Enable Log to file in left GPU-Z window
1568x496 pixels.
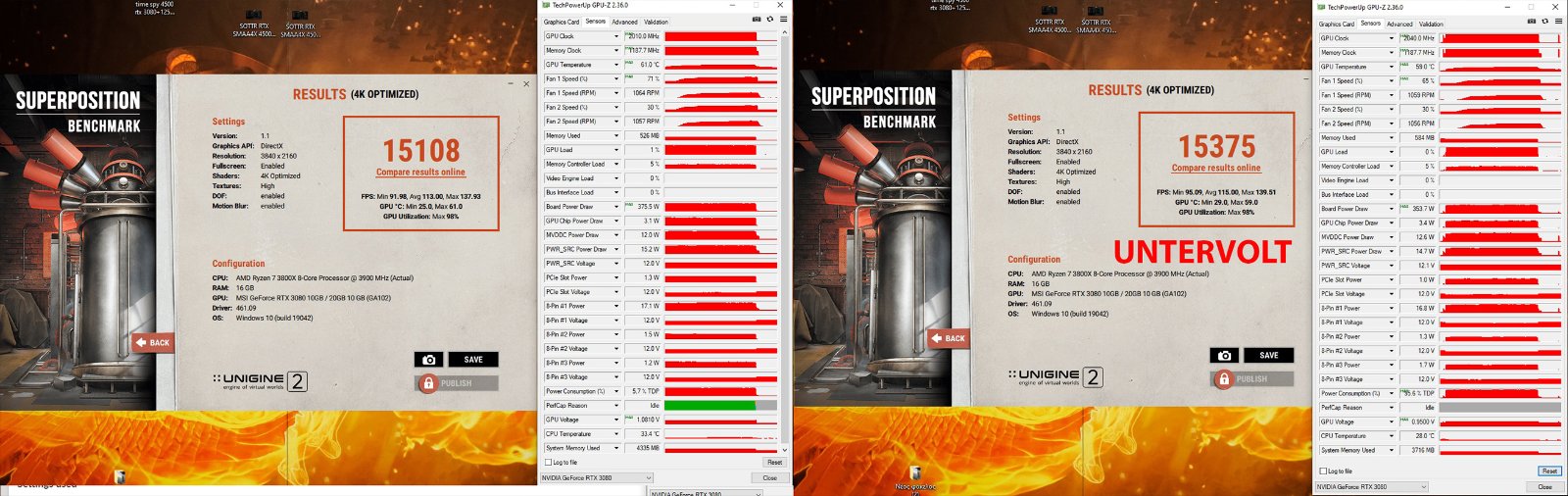click(548, 463)
